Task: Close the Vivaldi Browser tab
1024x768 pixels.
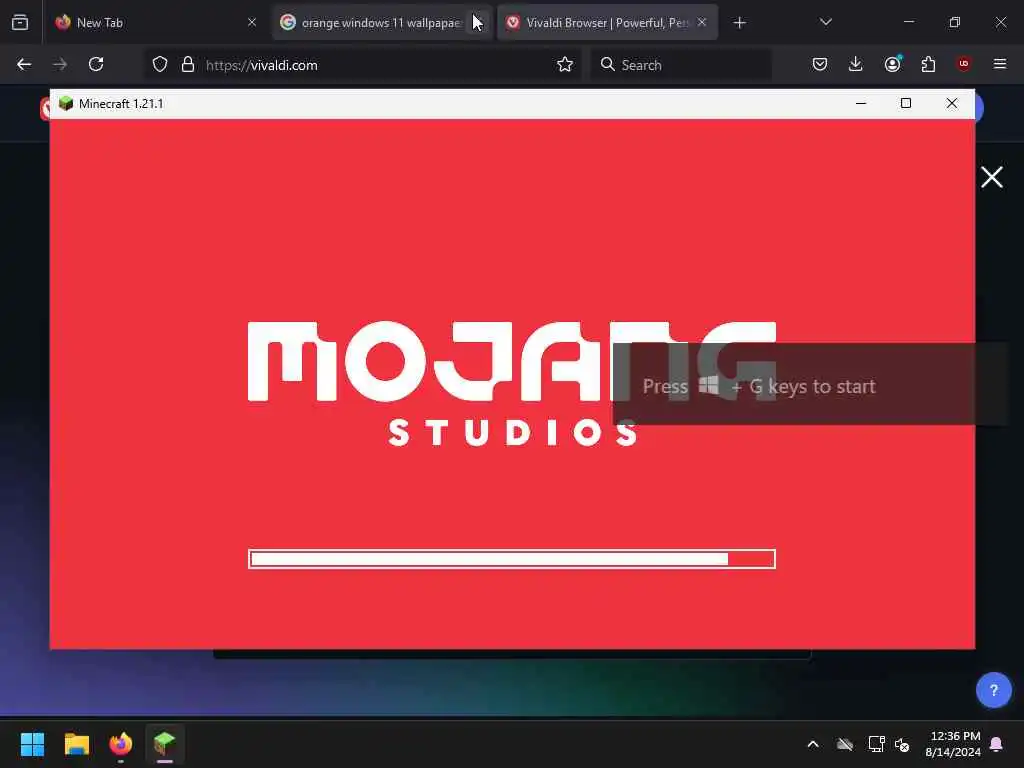Action: tap(702, 22)
